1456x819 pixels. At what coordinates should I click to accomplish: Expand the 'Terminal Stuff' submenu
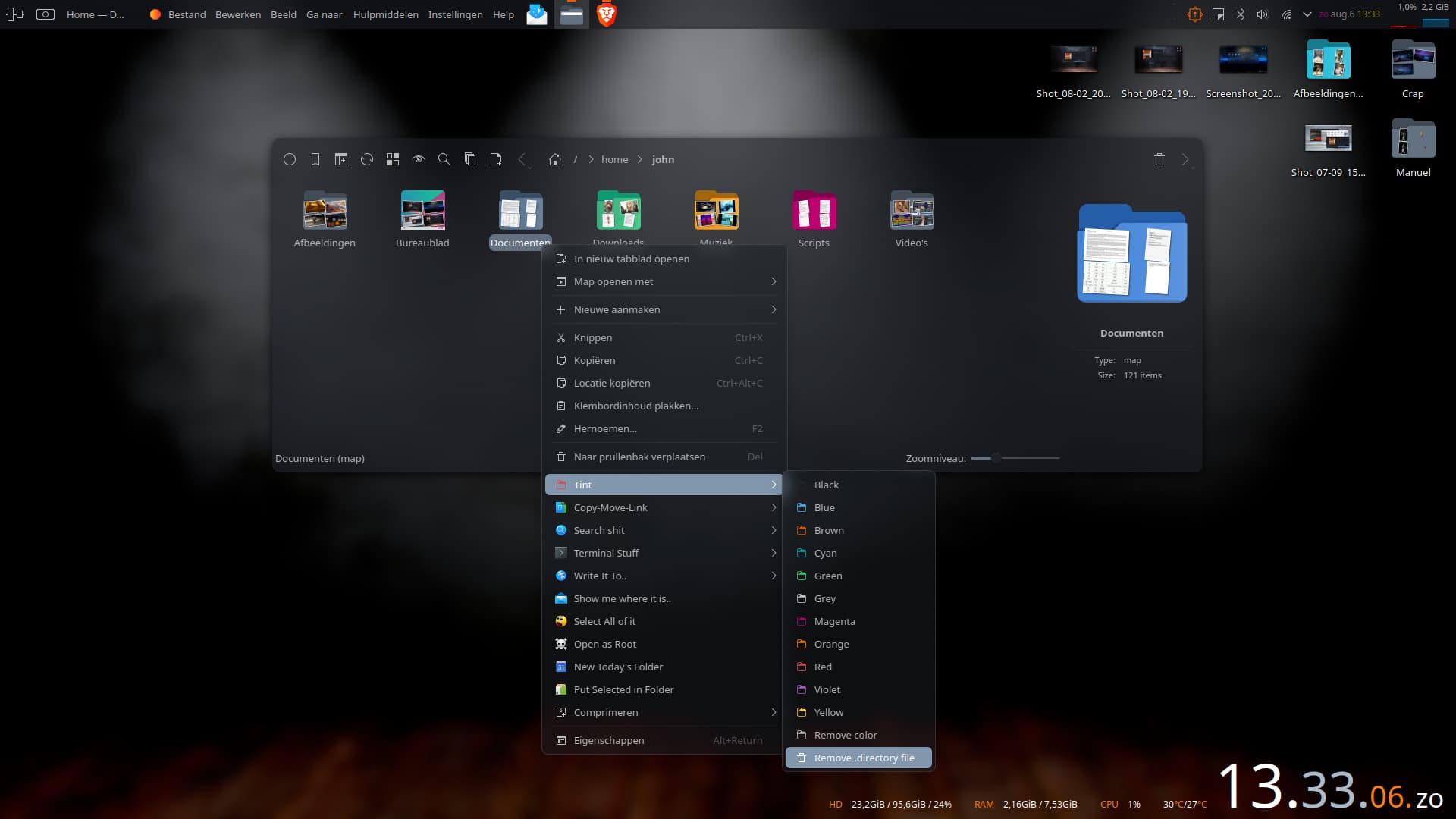pos(664,553)
